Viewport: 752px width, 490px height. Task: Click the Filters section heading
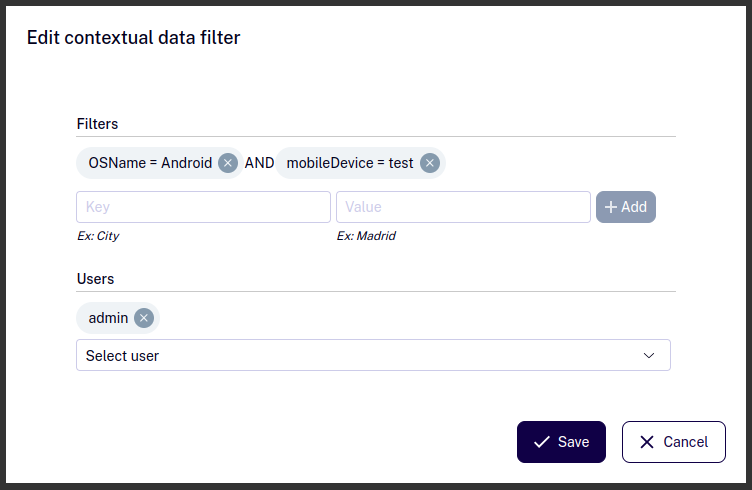tap(97, 124)
